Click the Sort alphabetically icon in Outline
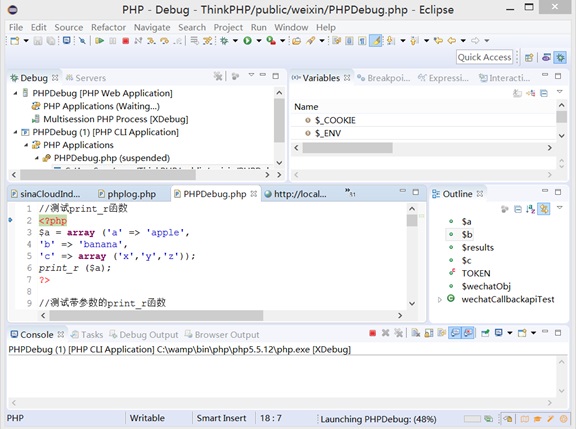Image resolution: width=576 pixels, height=429 pixels. point(530,209)
